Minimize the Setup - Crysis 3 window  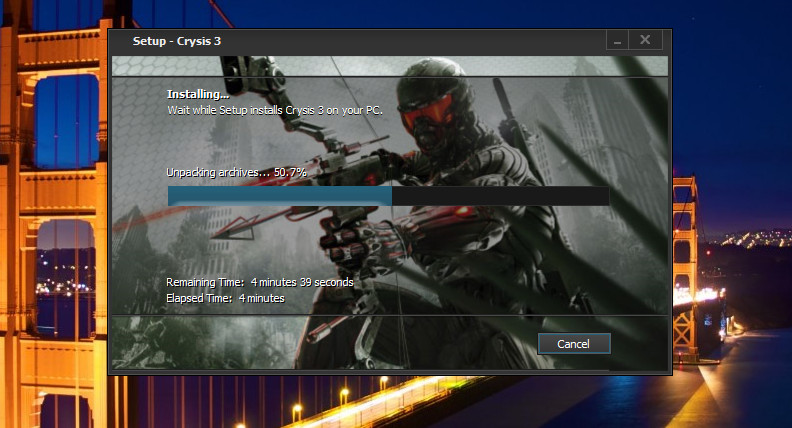[x=617, y=40]
